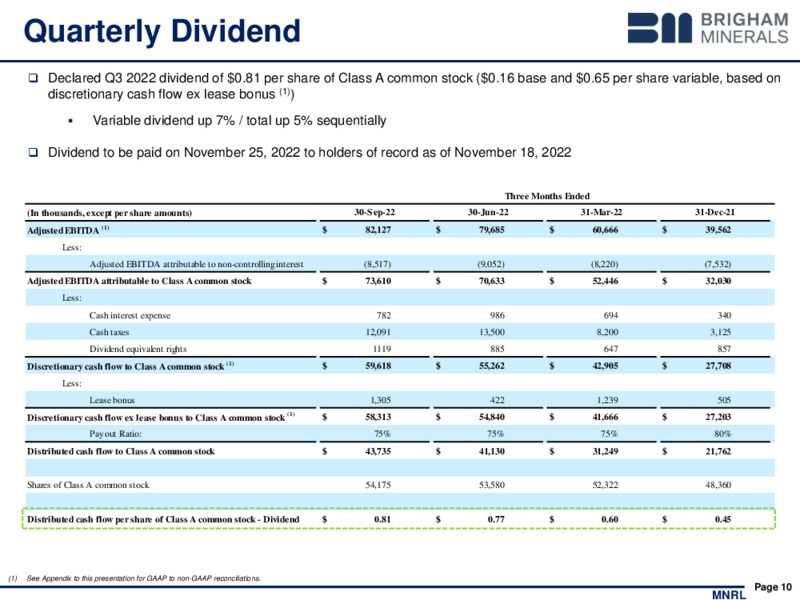Click share count value 52,322
Screen dimensions: 800x600
pyautogui.click(x=605, y=485)
